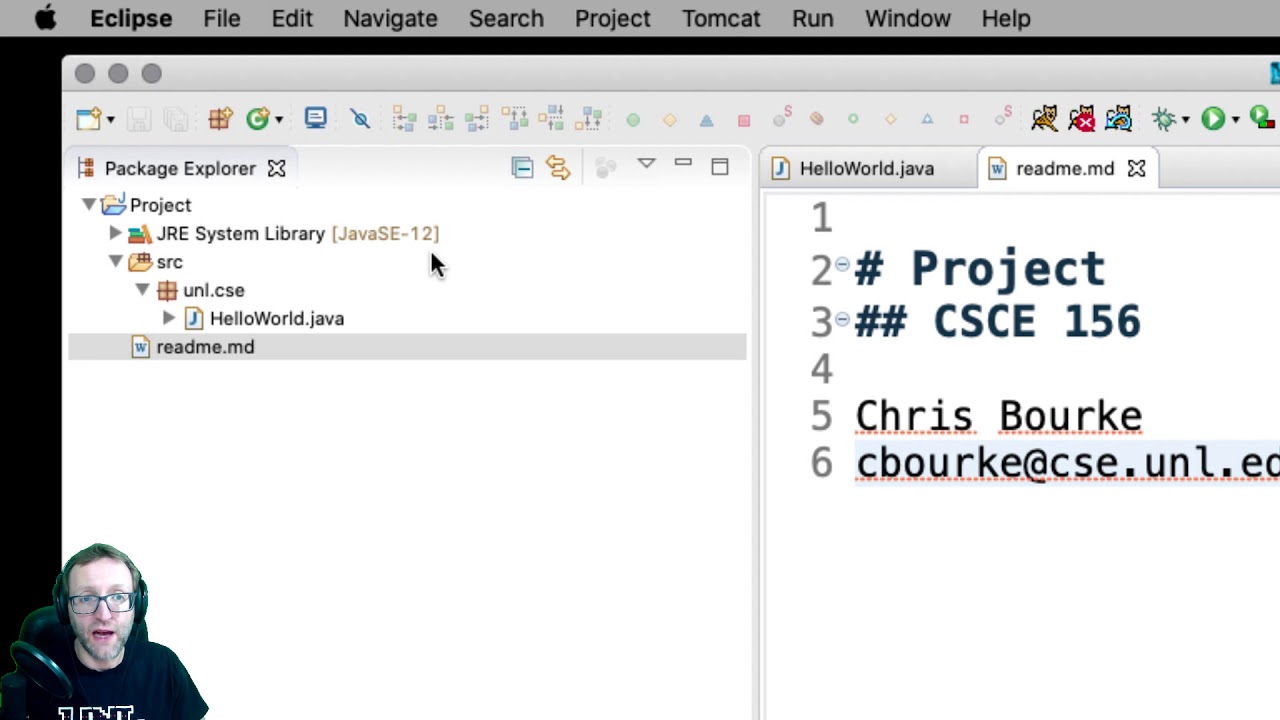Viewport: 1280px width, 720px height.
Task: Minimize the Package Explorer view
Action: [683, 163]
